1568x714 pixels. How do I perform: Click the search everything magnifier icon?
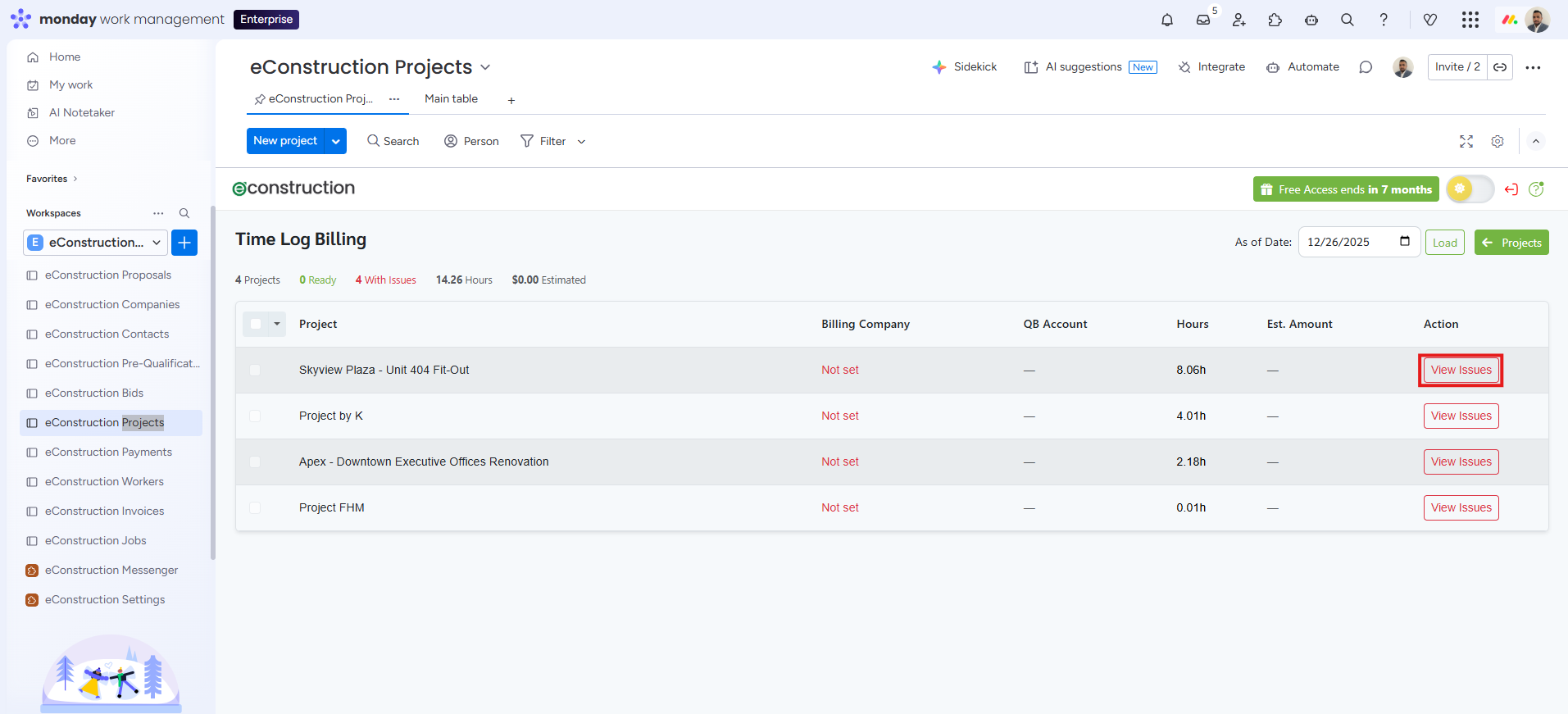coord(1348,20)
